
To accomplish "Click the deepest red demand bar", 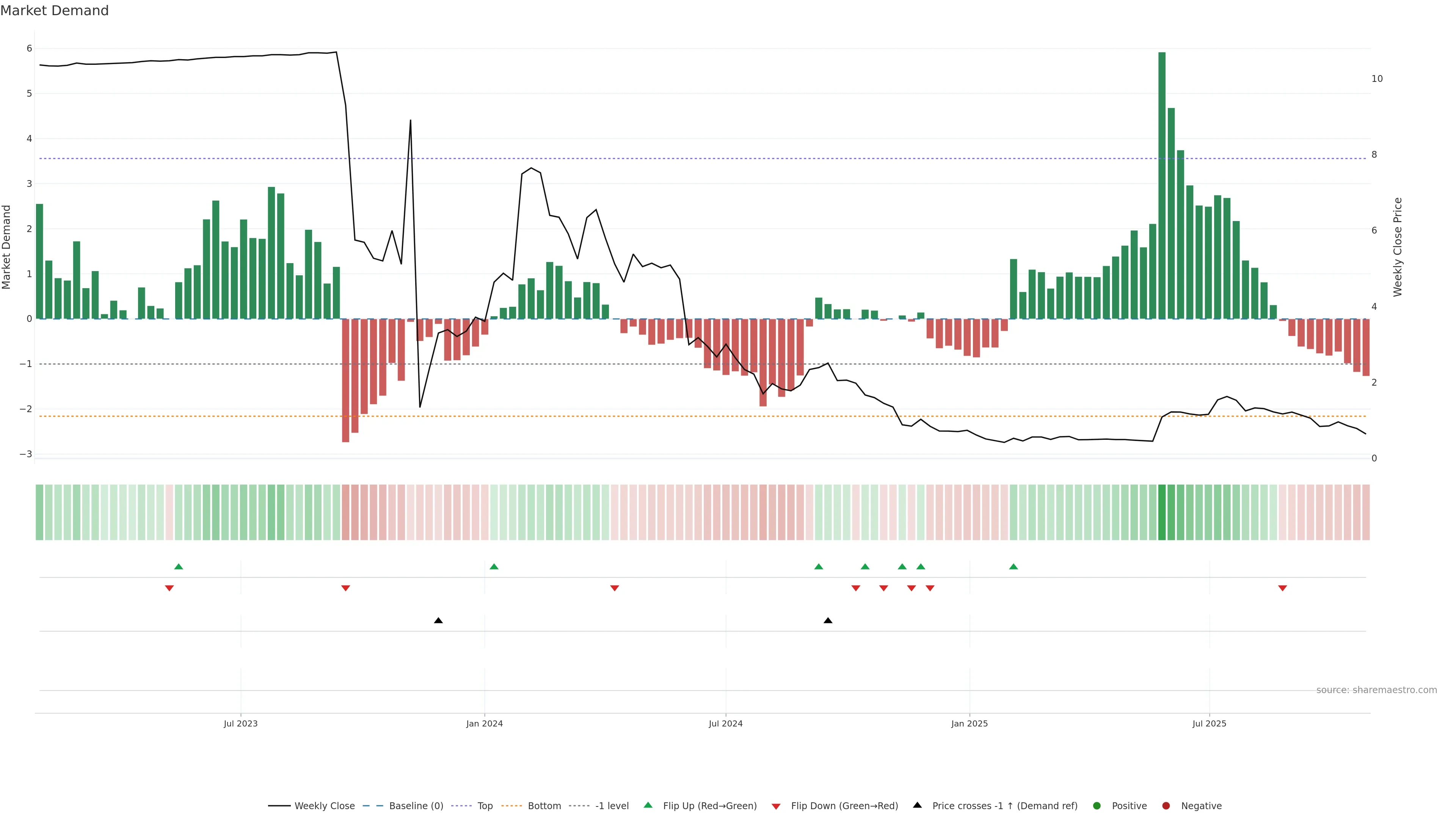I will click(345, 380).
